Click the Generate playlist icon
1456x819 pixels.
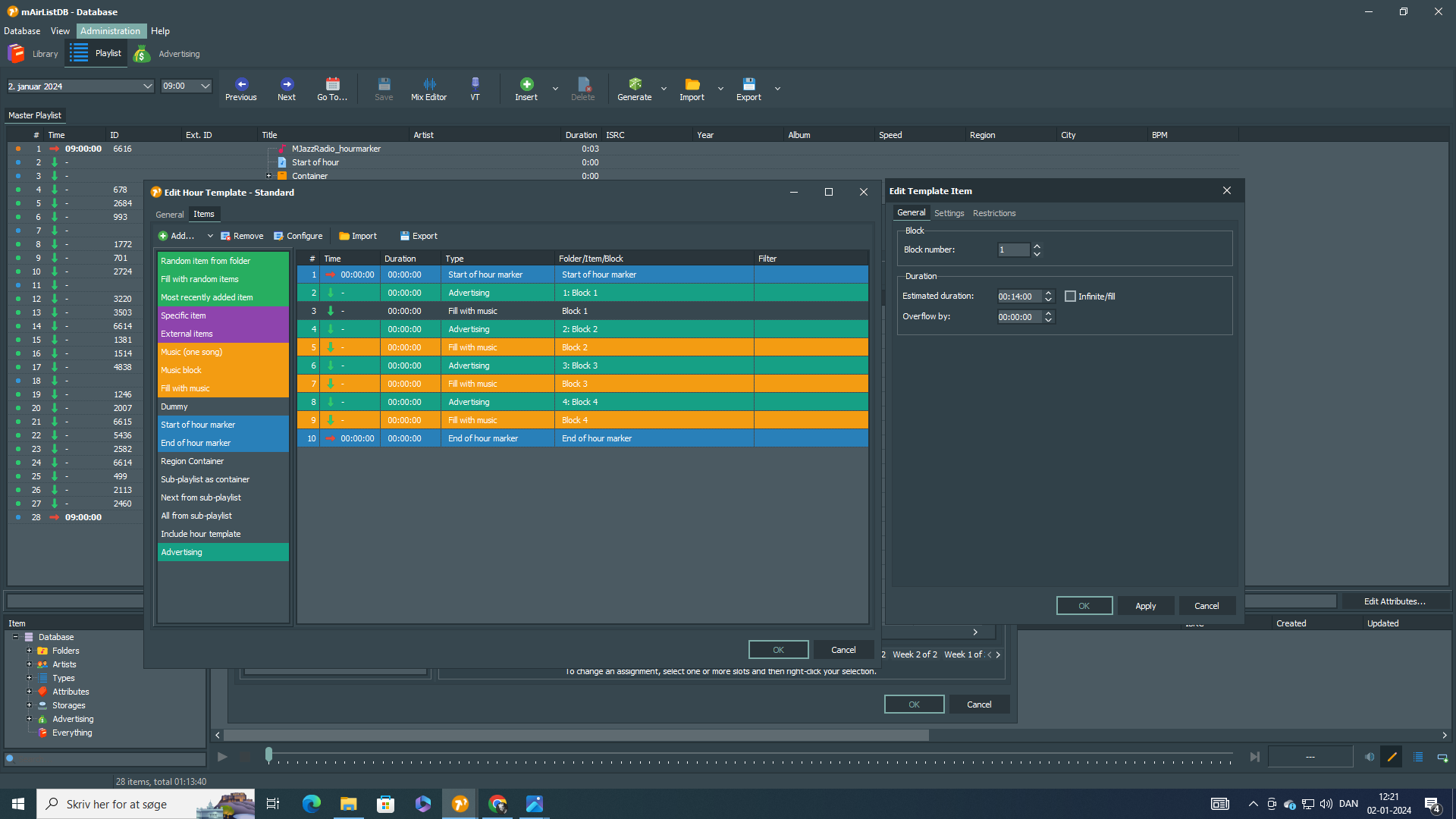(635, 84)
